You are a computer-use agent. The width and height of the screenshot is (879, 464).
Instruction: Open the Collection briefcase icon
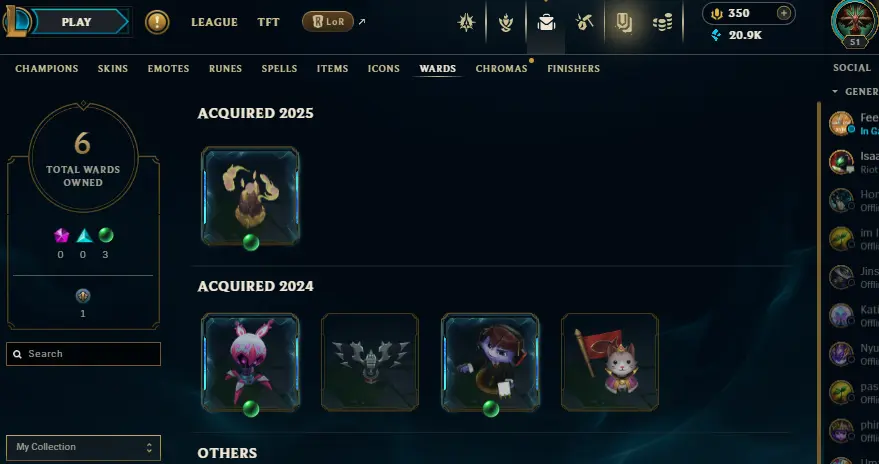546,22
